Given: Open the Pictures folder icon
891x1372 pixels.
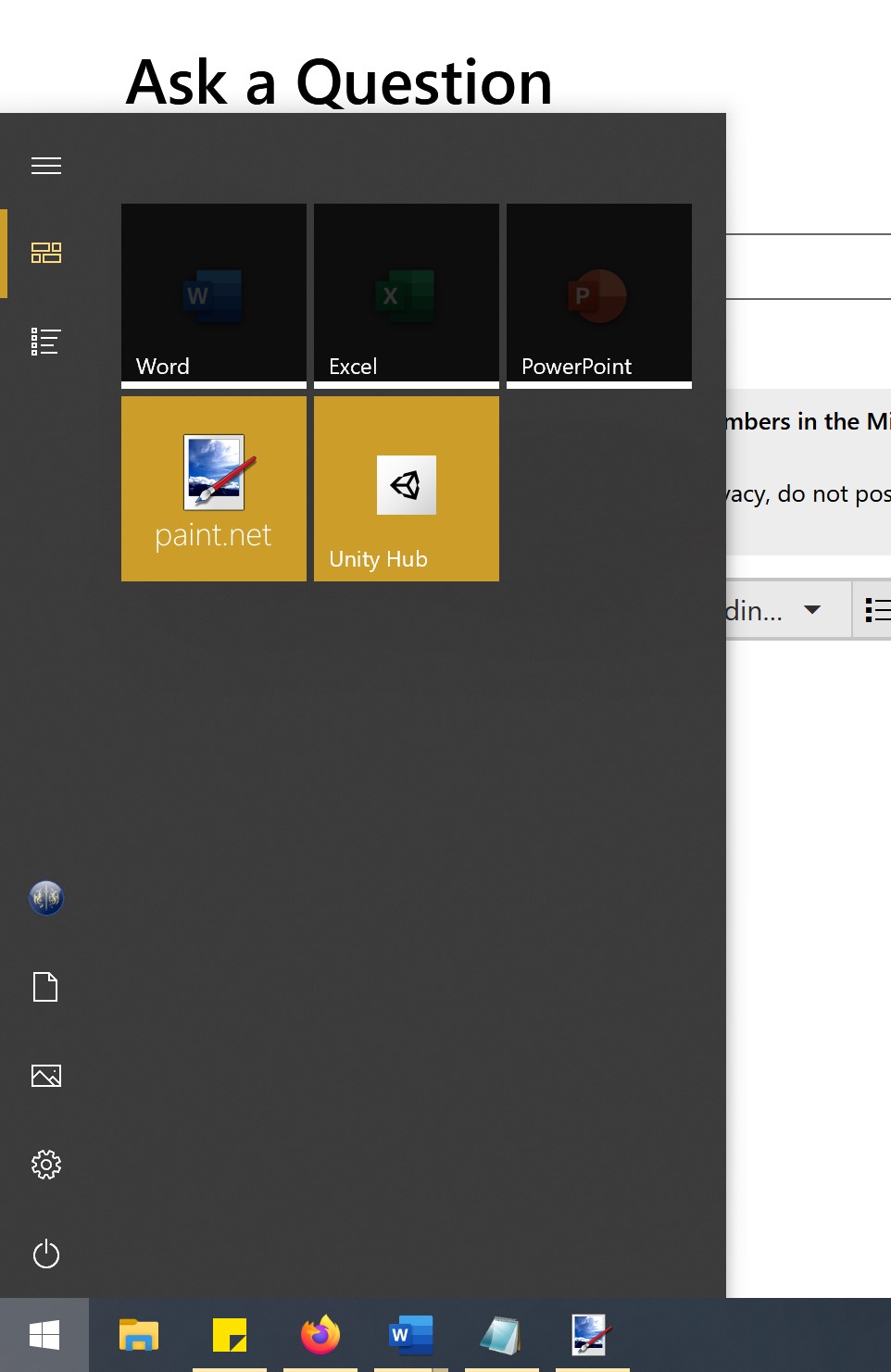Looking at the screenshot, I should coord(45,1076).
